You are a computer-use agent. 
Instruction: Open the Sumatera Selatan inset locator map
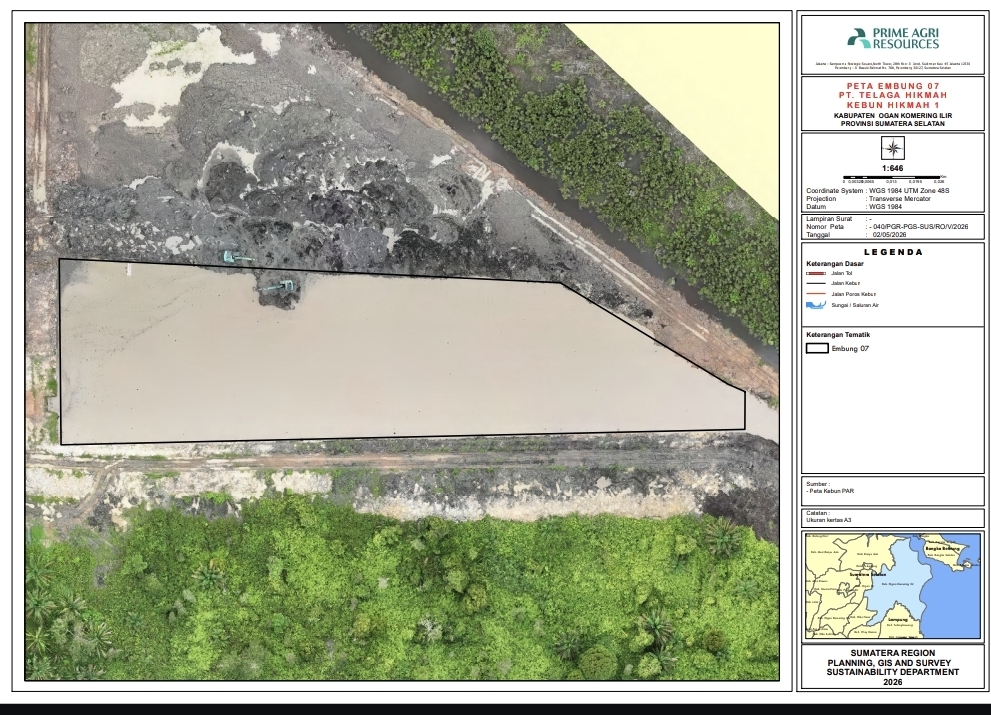coord(892,585)
